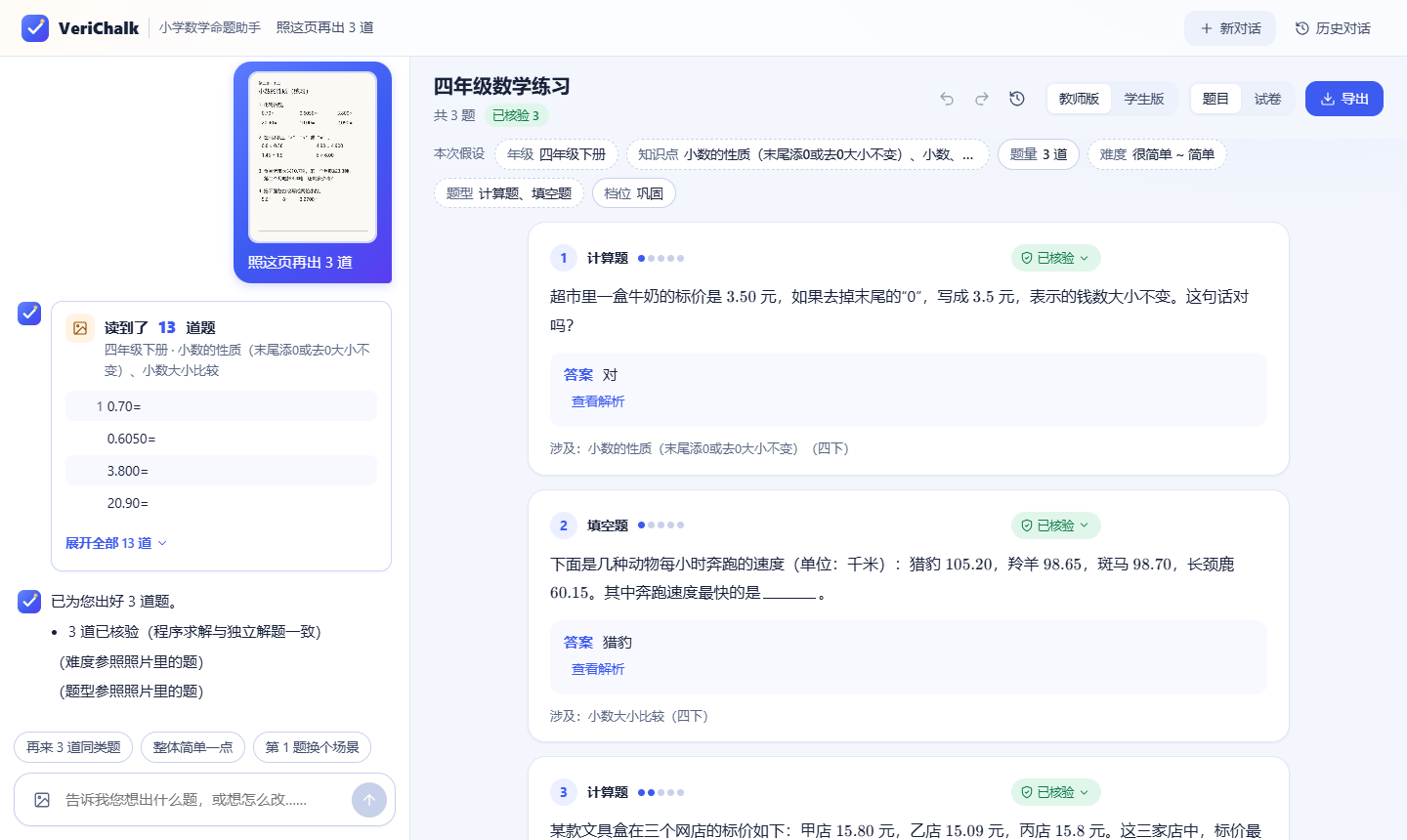The image size is (1407, 840).
Task: Click the 导出 export button
Action: click(1344, 99)
